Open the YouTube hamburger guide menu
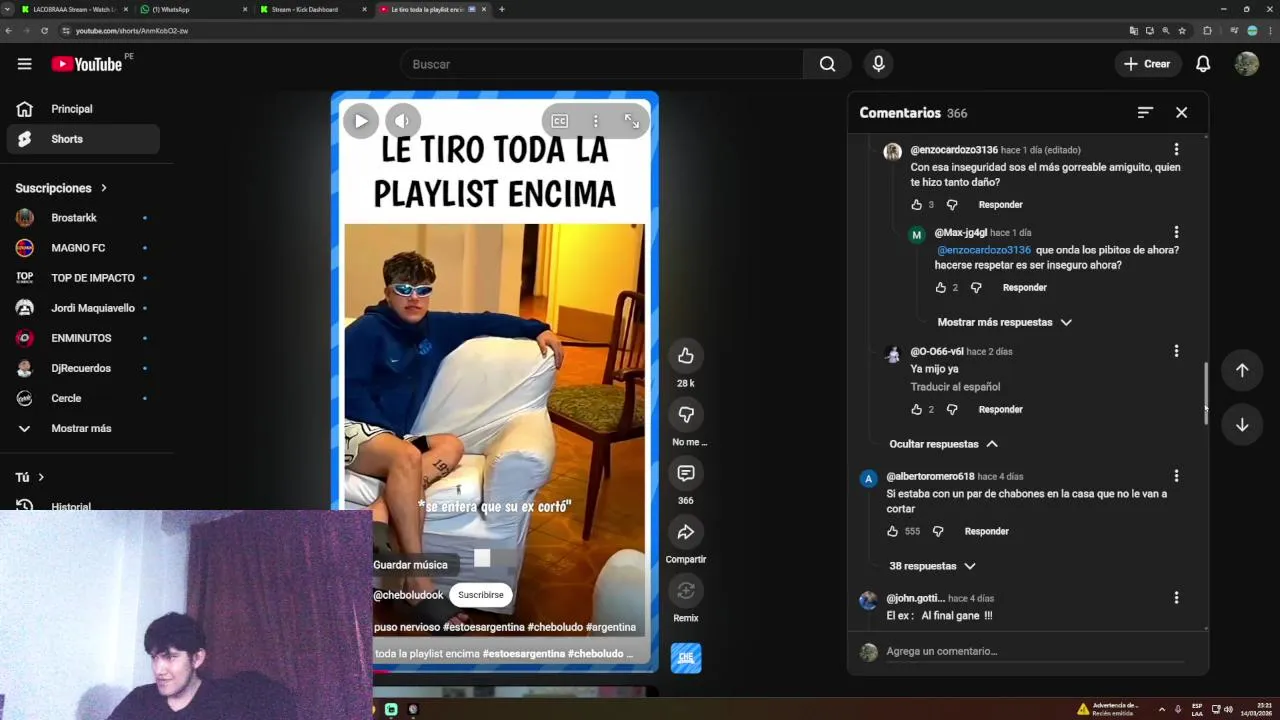Screen dimensions: 1280x720 point(24,64)
